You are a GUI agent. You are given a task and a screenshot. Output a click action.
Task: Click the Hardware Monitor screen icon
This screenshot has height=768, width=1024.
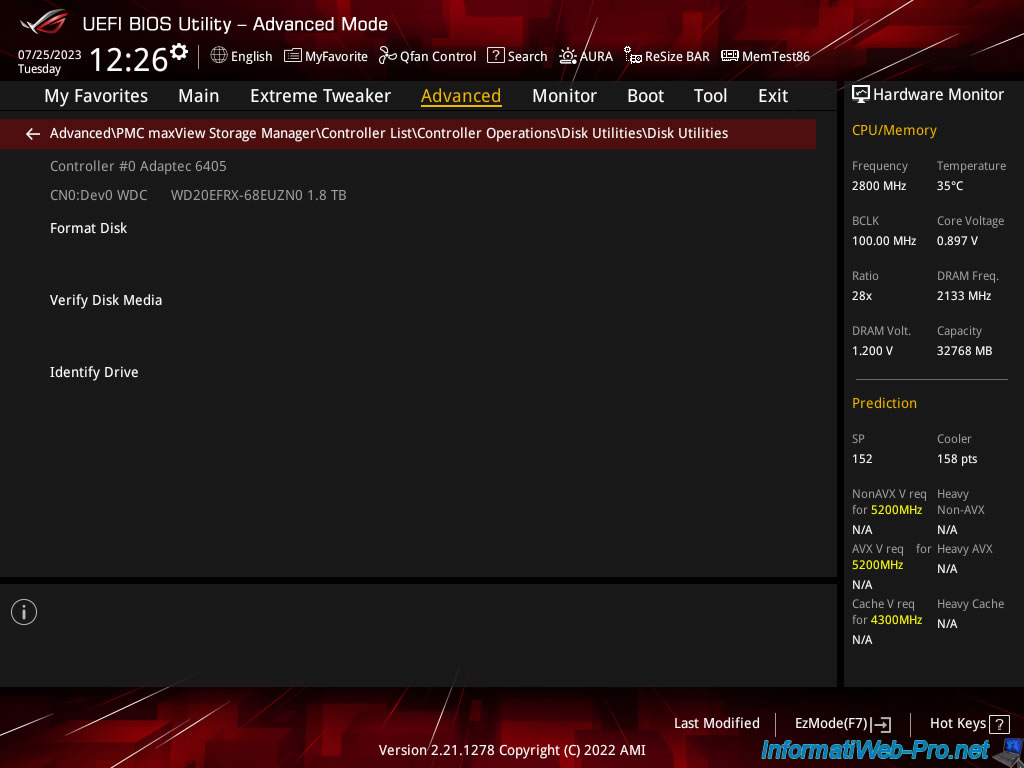(861, 94)
